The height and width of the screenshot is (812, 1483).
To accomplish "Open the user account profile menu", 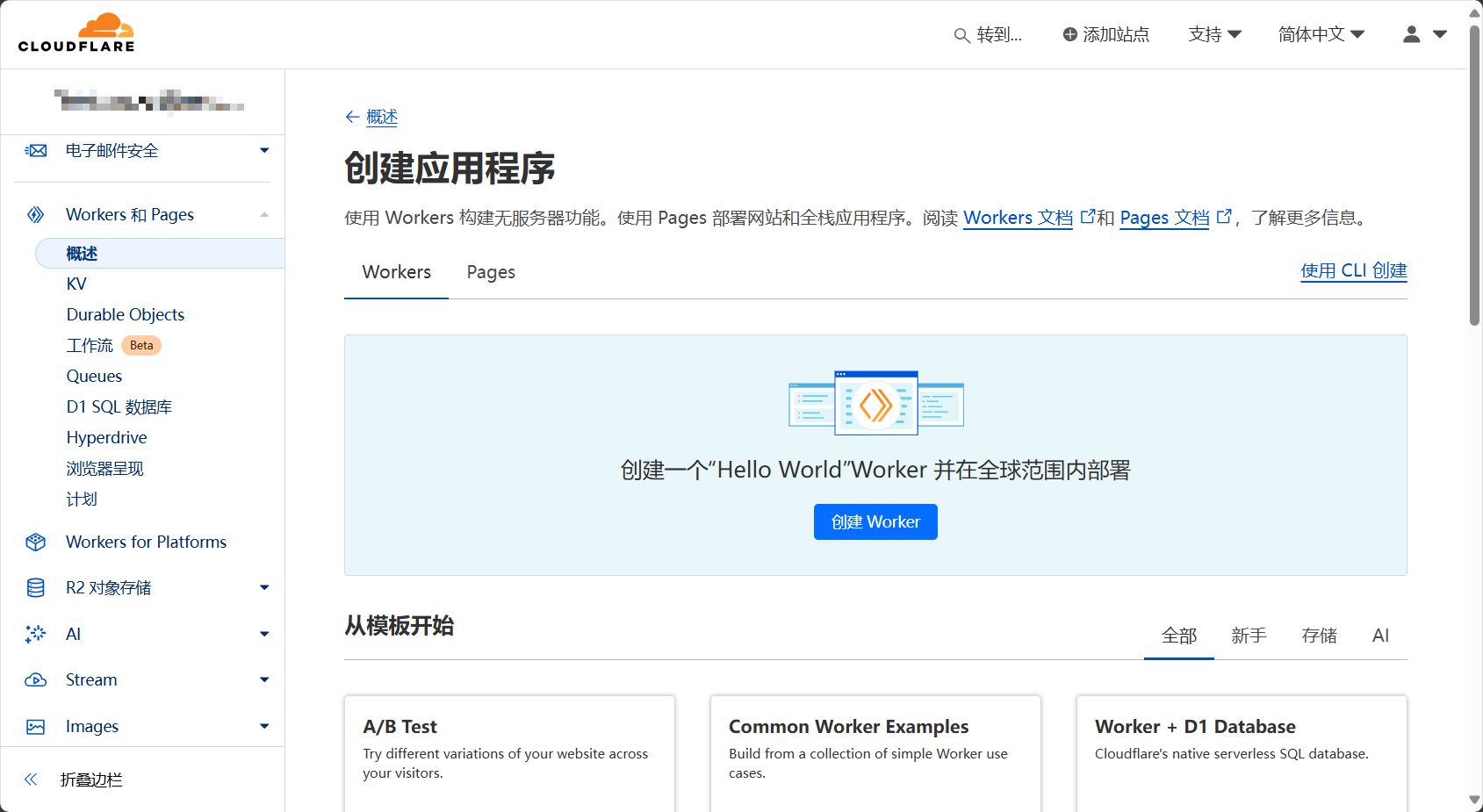I will [1424, 34].
